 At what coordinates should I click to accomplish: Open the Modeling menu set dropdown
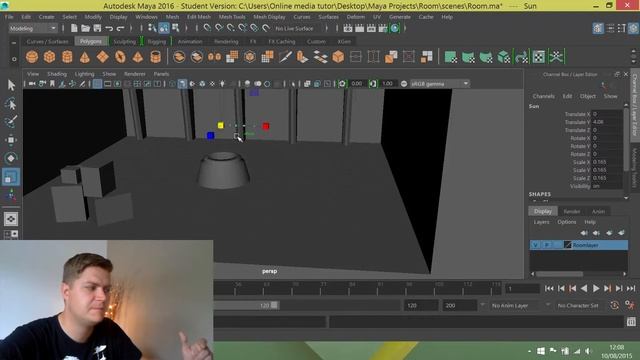pyautogui.click(x=33, y=28)
